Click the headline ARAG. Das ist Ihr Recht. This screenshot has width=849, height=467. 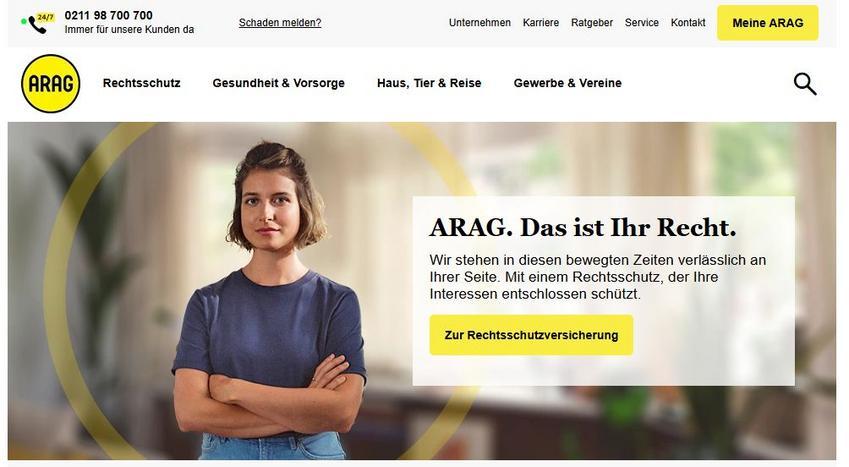pyautogui.click(x=583, y=228)
